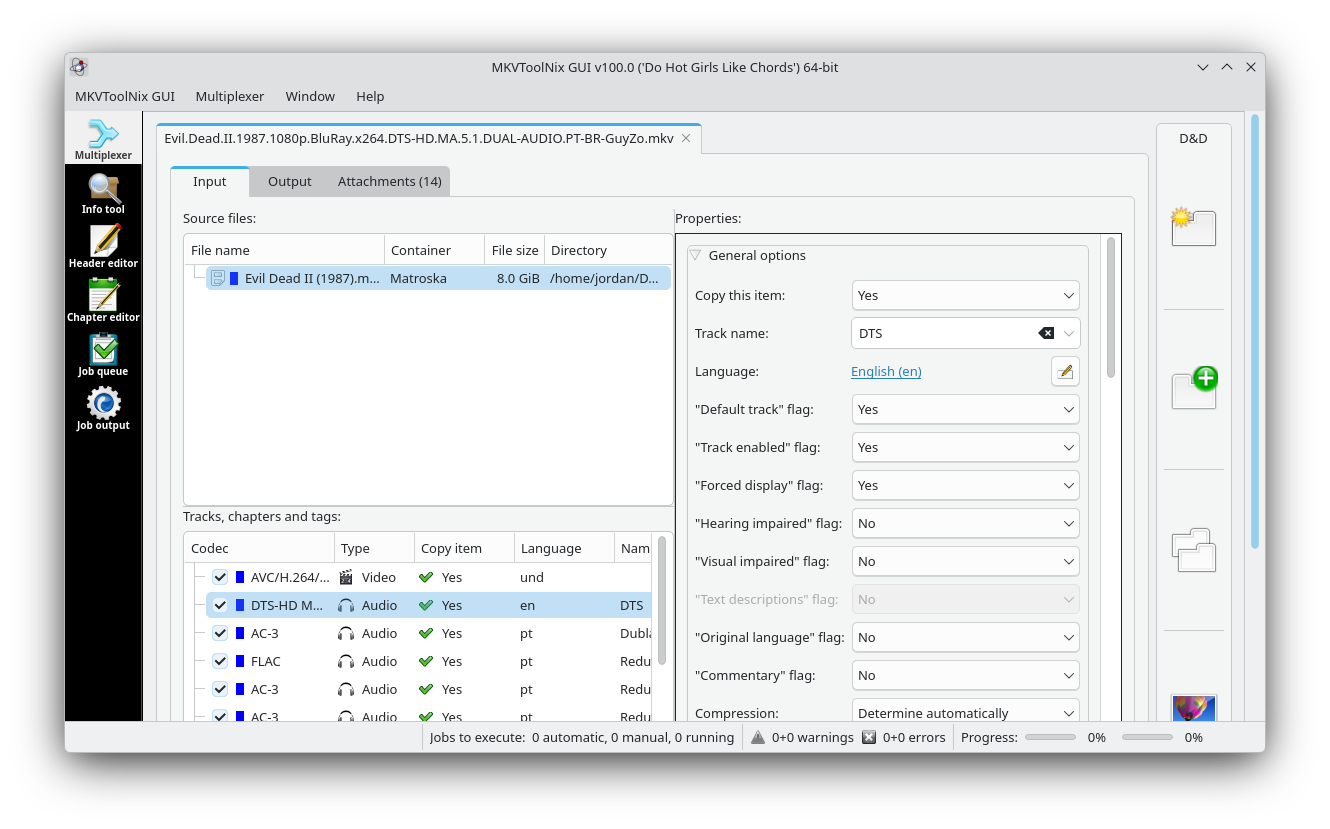Click the warnings triangle icon in status bar
The width and height of the screenshot is (1330, 829).
[758, 737]
